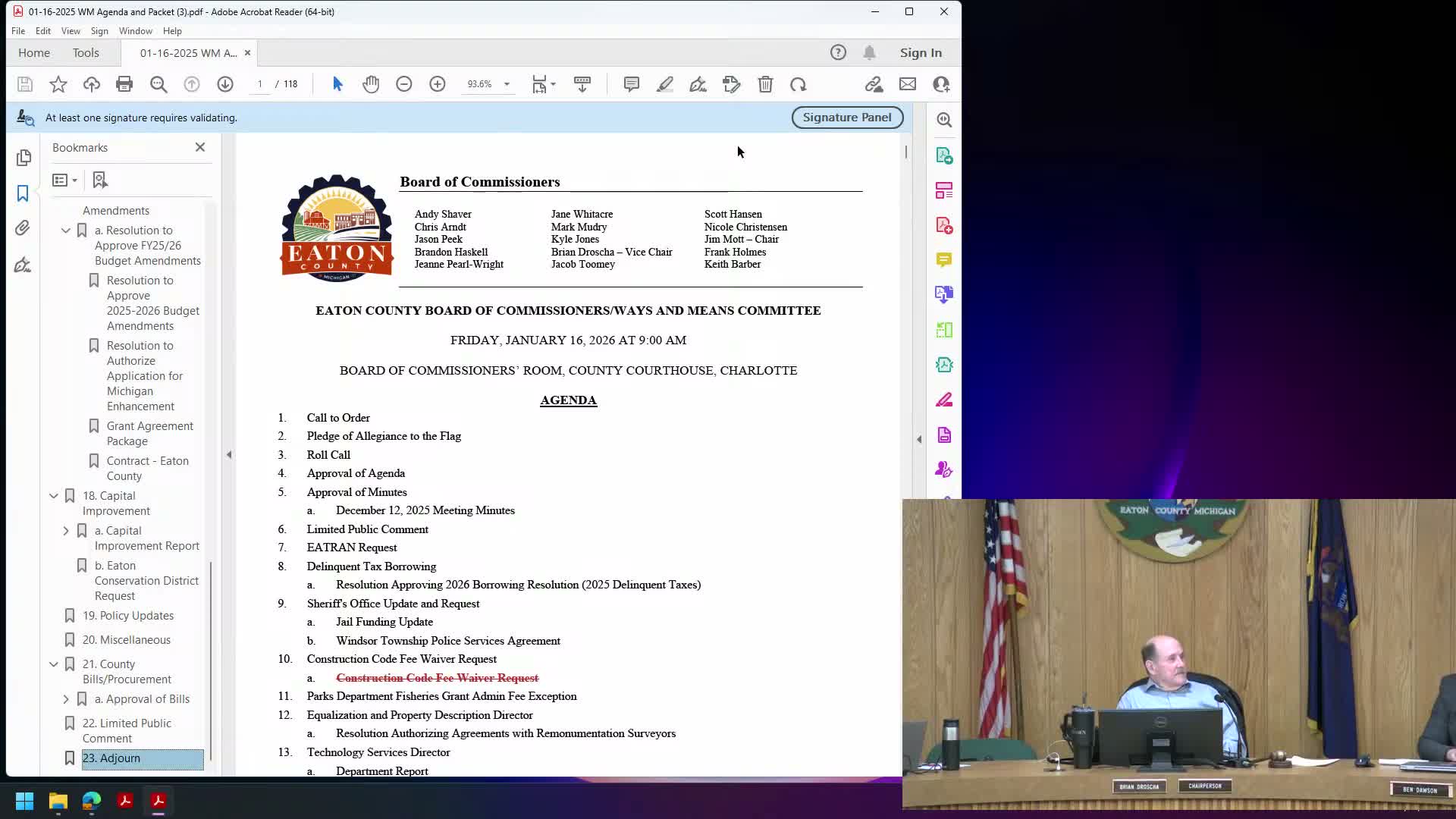Switch to the Tools tab
Image resolution: width=1456 pixels, height=819 pixels.
(x=86, y=52)
